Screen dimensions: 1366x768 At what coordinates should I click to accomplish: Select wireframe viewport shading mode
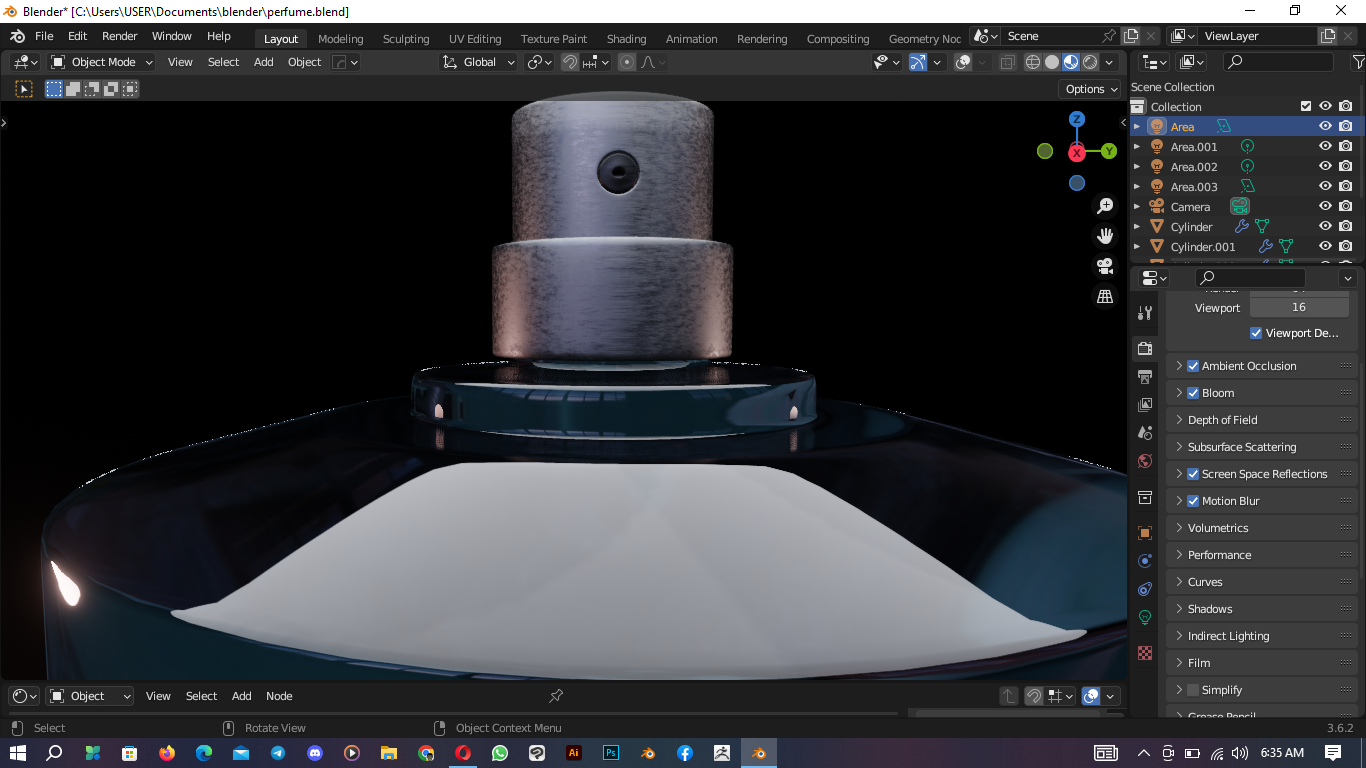pyautogui.click(x=1033, y=62)
